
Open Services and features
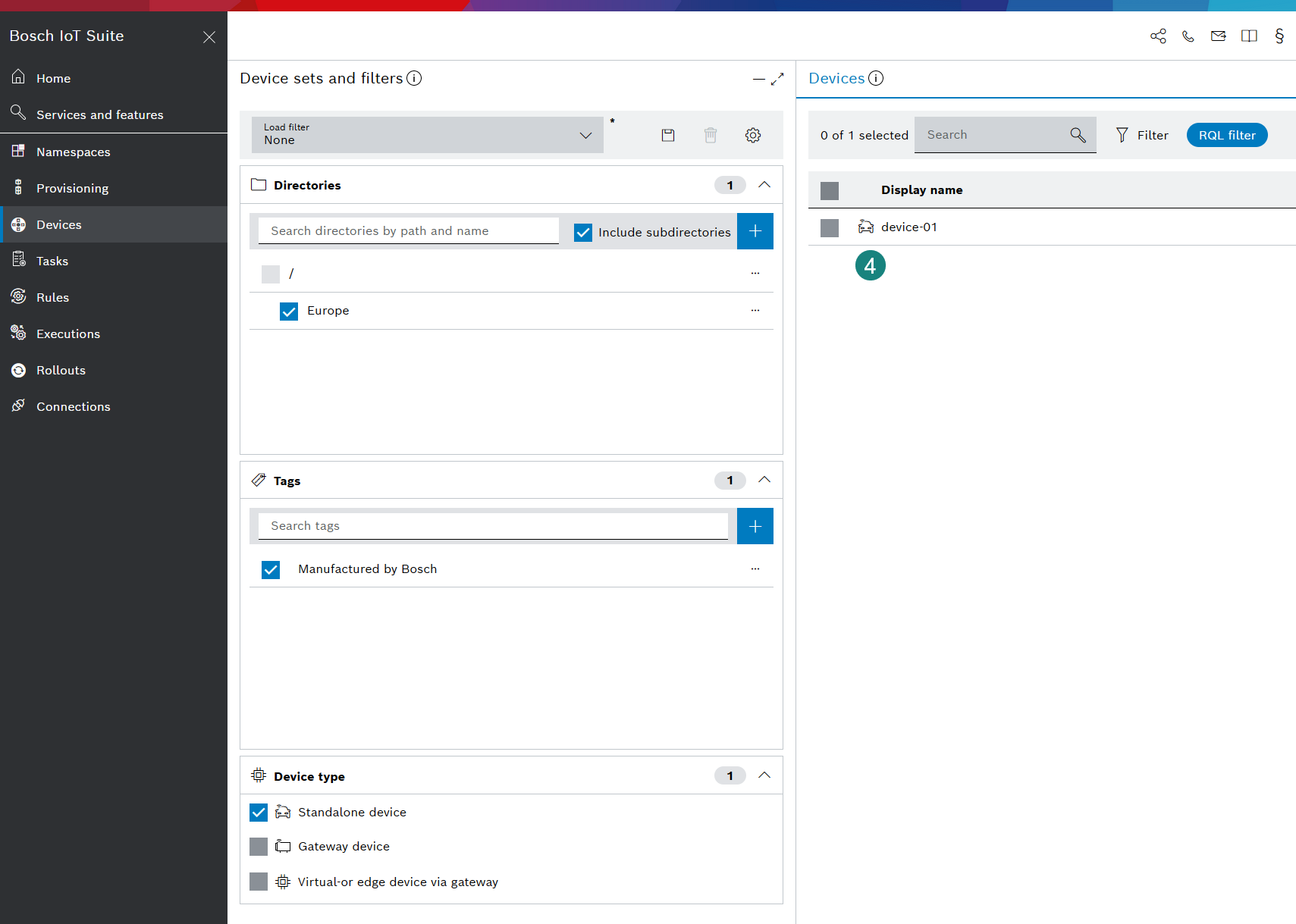(114, 114)
